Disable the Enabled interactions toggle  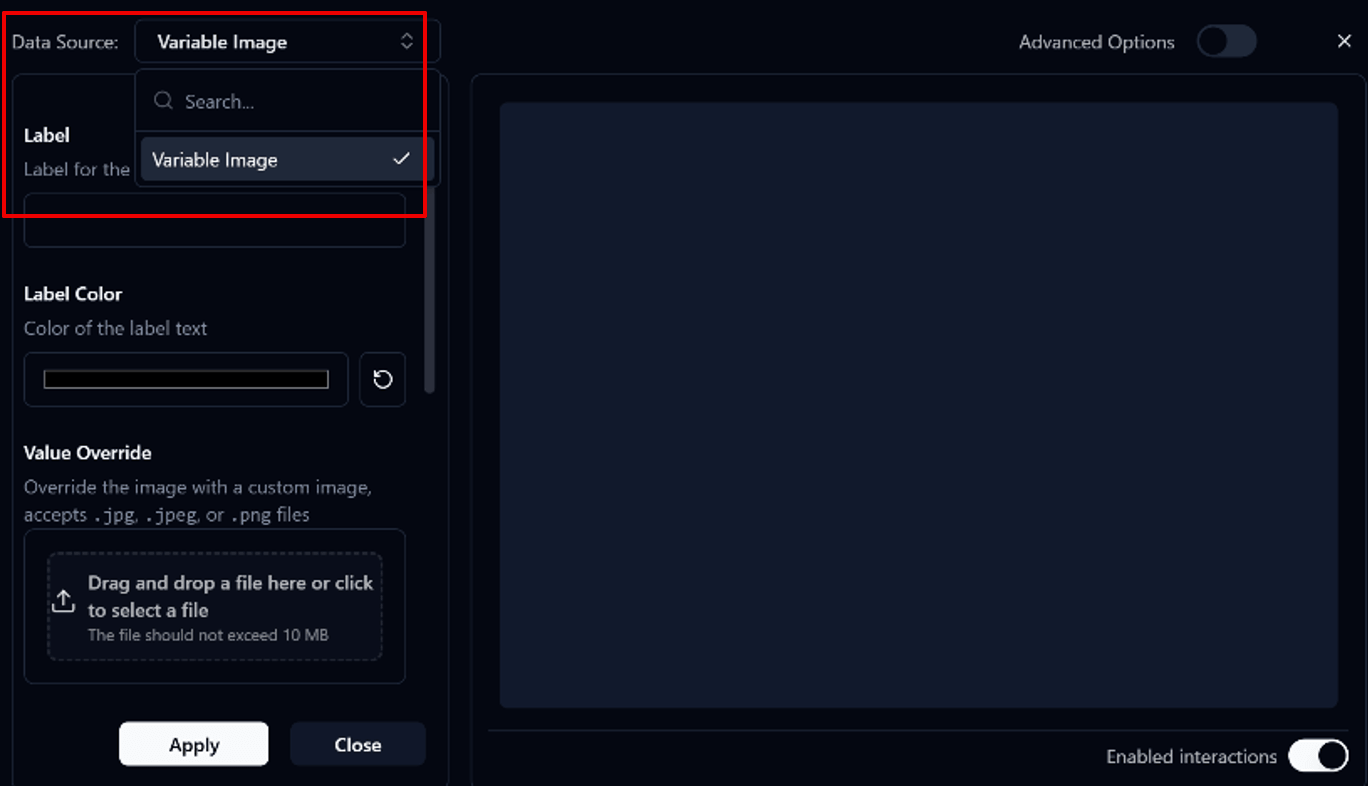[1318, 756]
